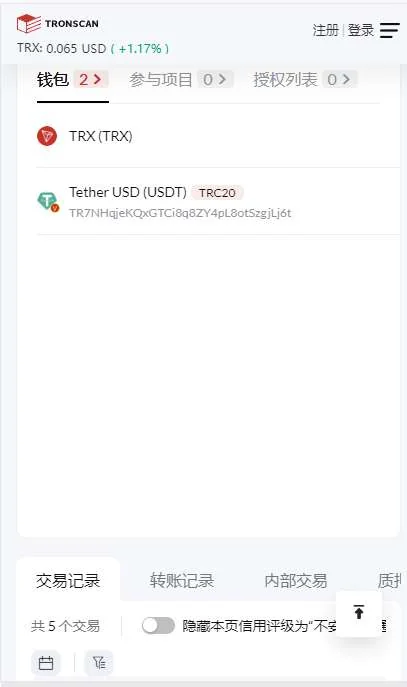Switch to the 转账记录 tab
The image size is (407, 687).
[x=182, y=581]
